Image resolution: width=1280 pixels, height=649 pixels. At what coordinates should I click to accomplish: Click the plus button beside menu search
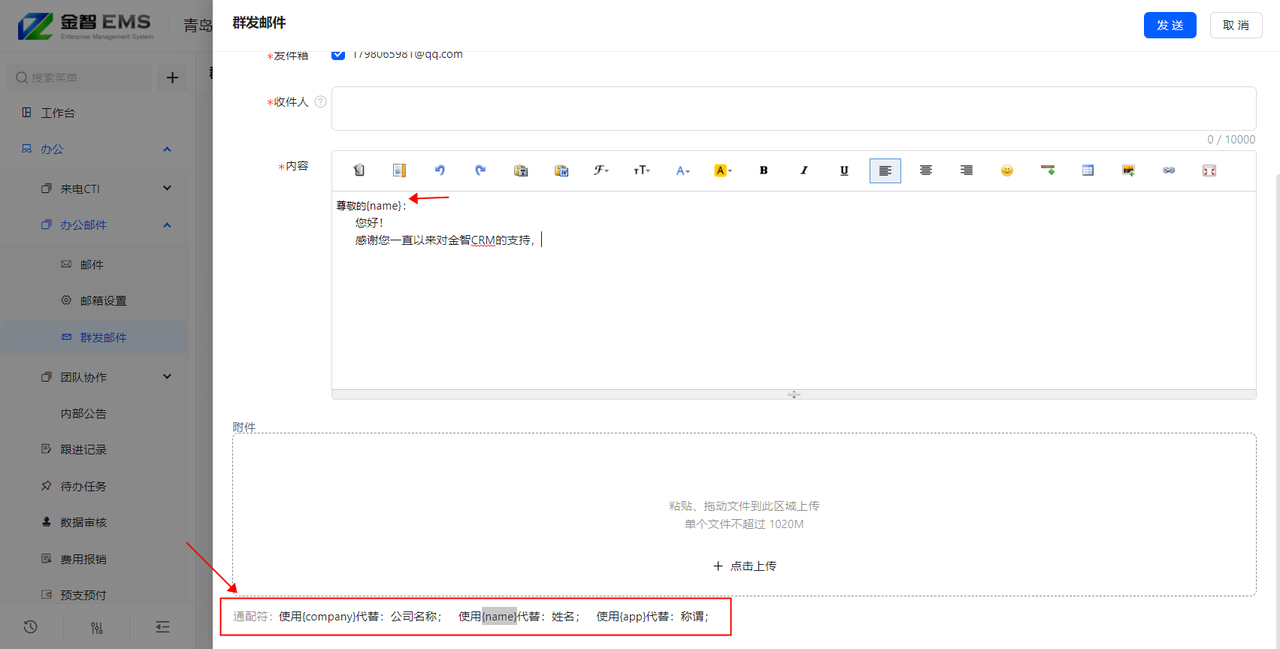(x=172, y=77)
